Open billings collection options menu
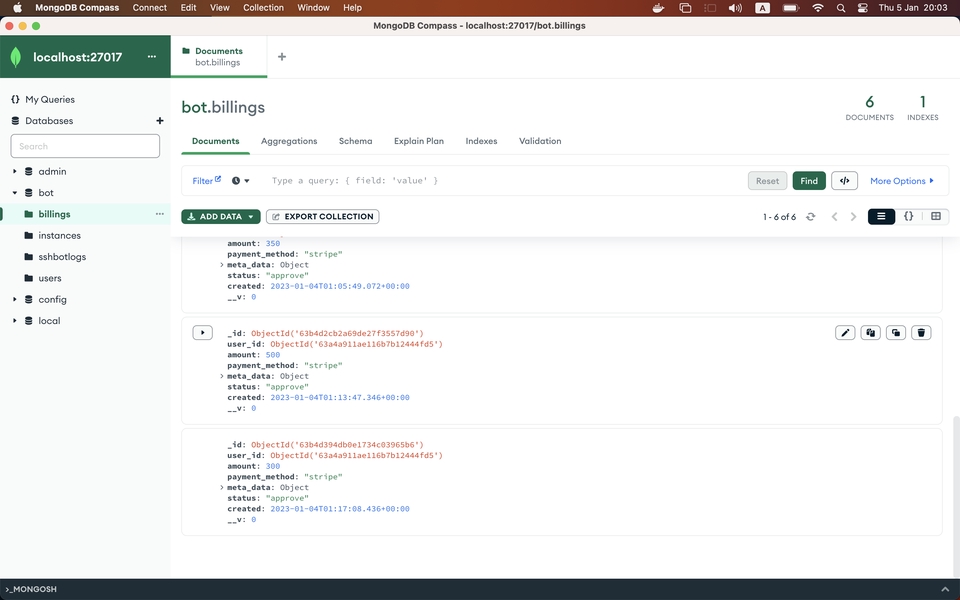Image resolution: width=960 pixels, height=600 pixels. [x=160, y=214]
